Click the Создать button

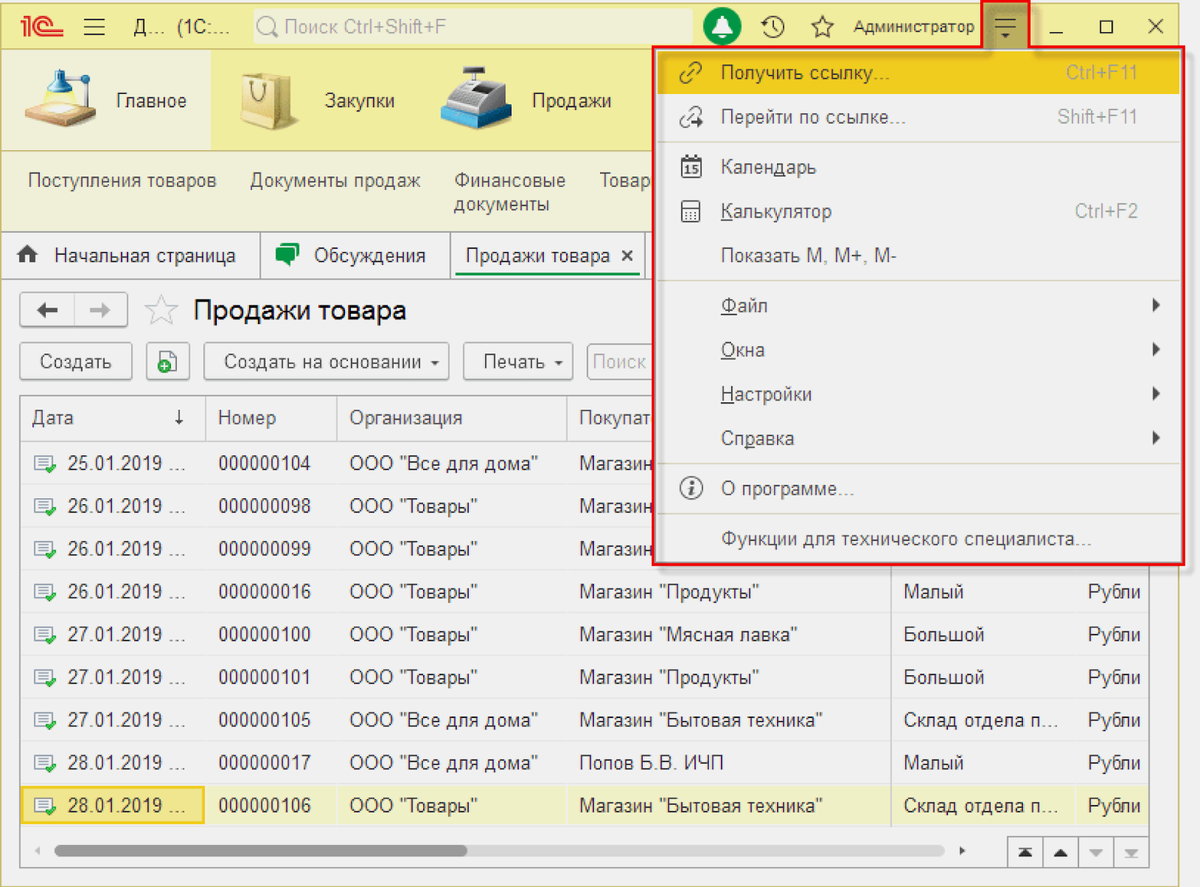76,362
